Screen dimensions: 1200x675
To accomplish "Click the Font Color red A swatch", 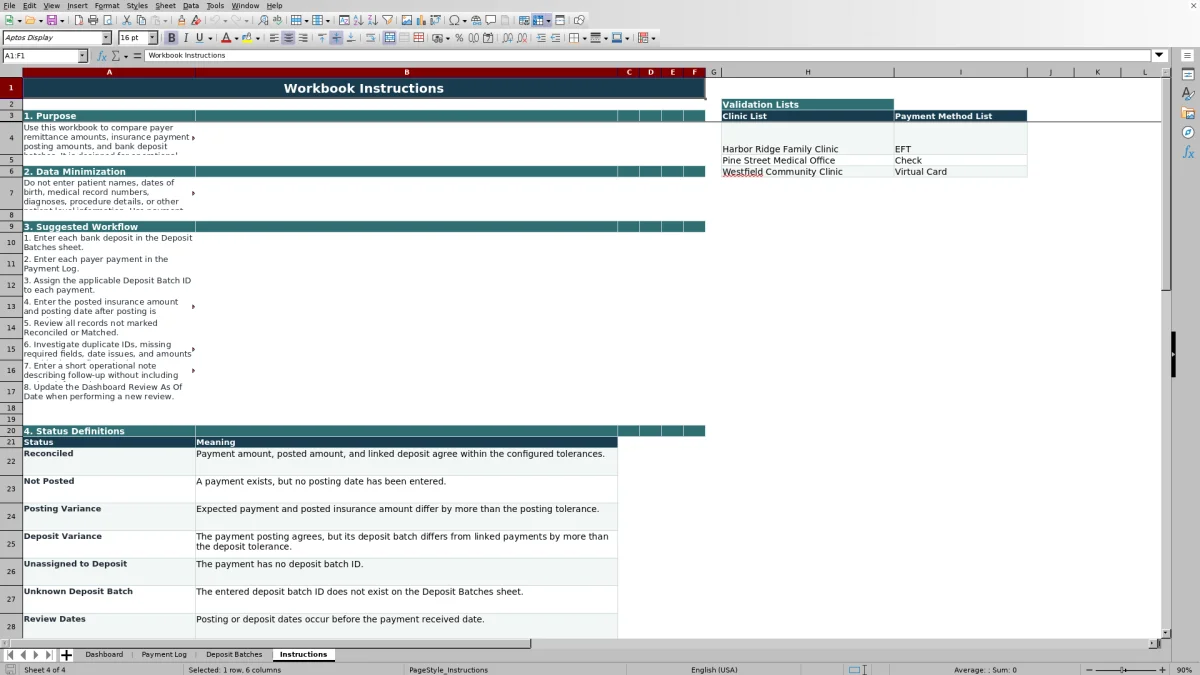I will 225,38.
